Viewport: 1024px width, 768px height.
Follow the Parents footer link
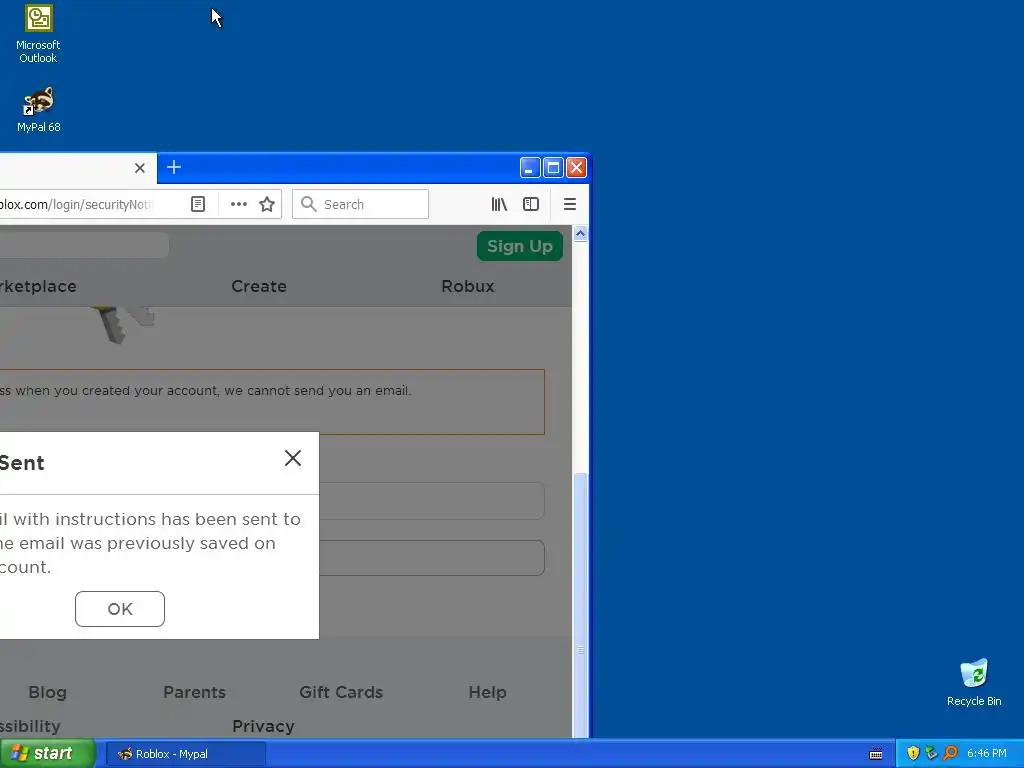[x=195, y=692]
